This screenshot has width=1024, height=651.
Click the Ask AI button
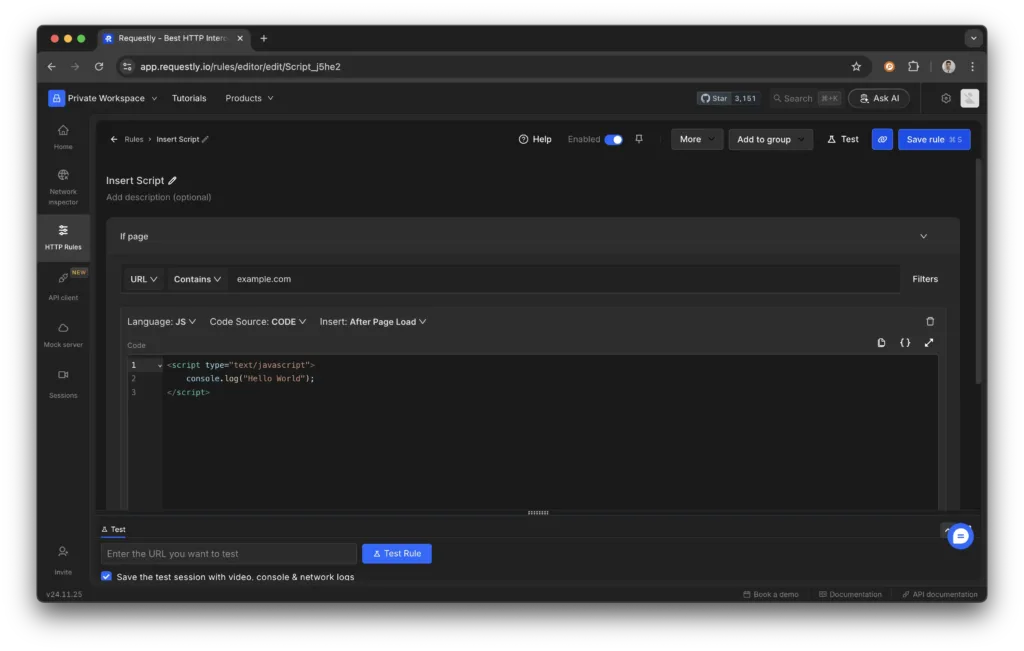879,98
